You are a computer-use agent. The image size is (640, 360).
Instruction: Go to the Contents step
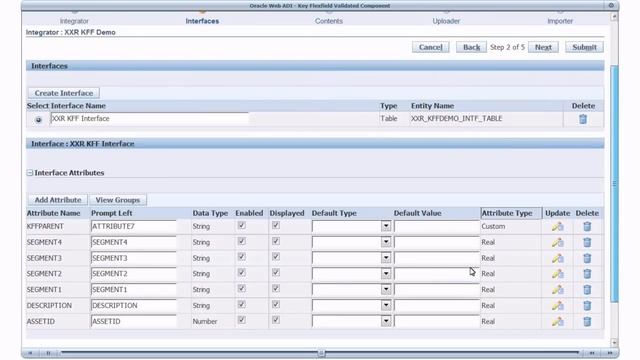tap(329, 21)
